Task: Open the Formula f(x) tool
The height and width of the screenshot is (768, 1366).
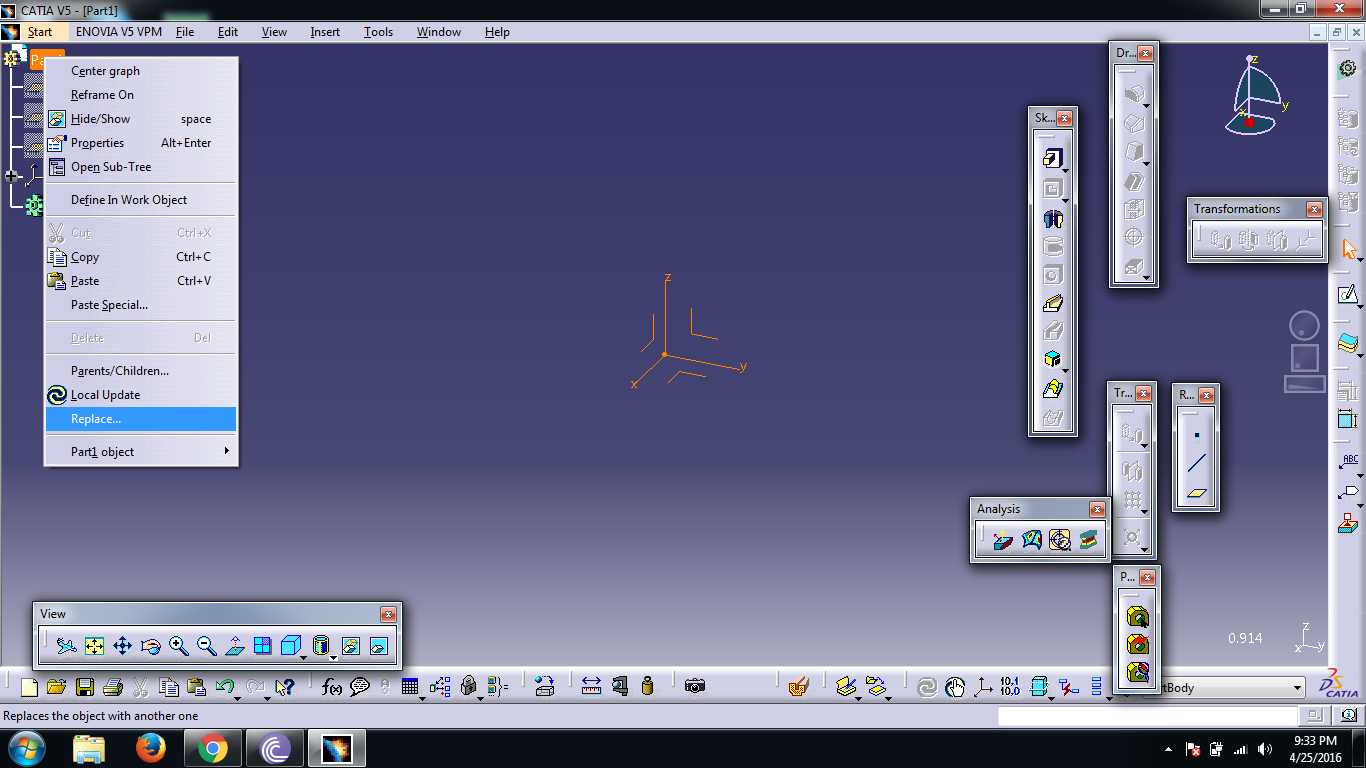Action: coord(332,687)
